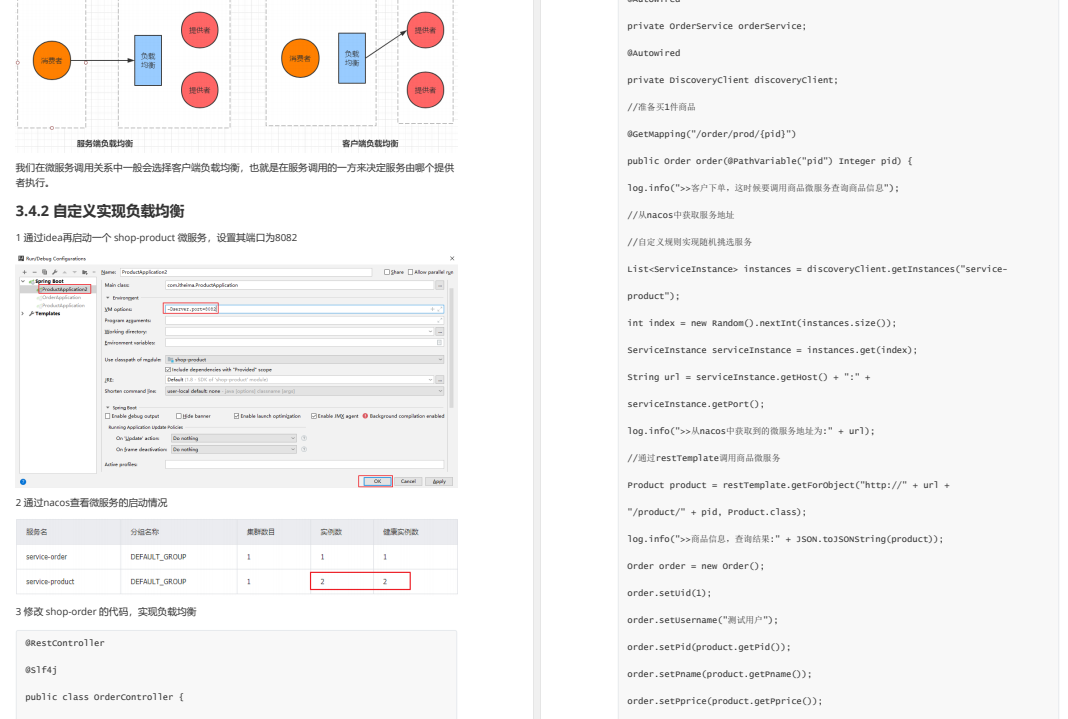This screenshot has width=1068, height=719.
Task: Toggle the Allow parallel run checkbox
Action: pyautogui.click(x=410, y=272)
